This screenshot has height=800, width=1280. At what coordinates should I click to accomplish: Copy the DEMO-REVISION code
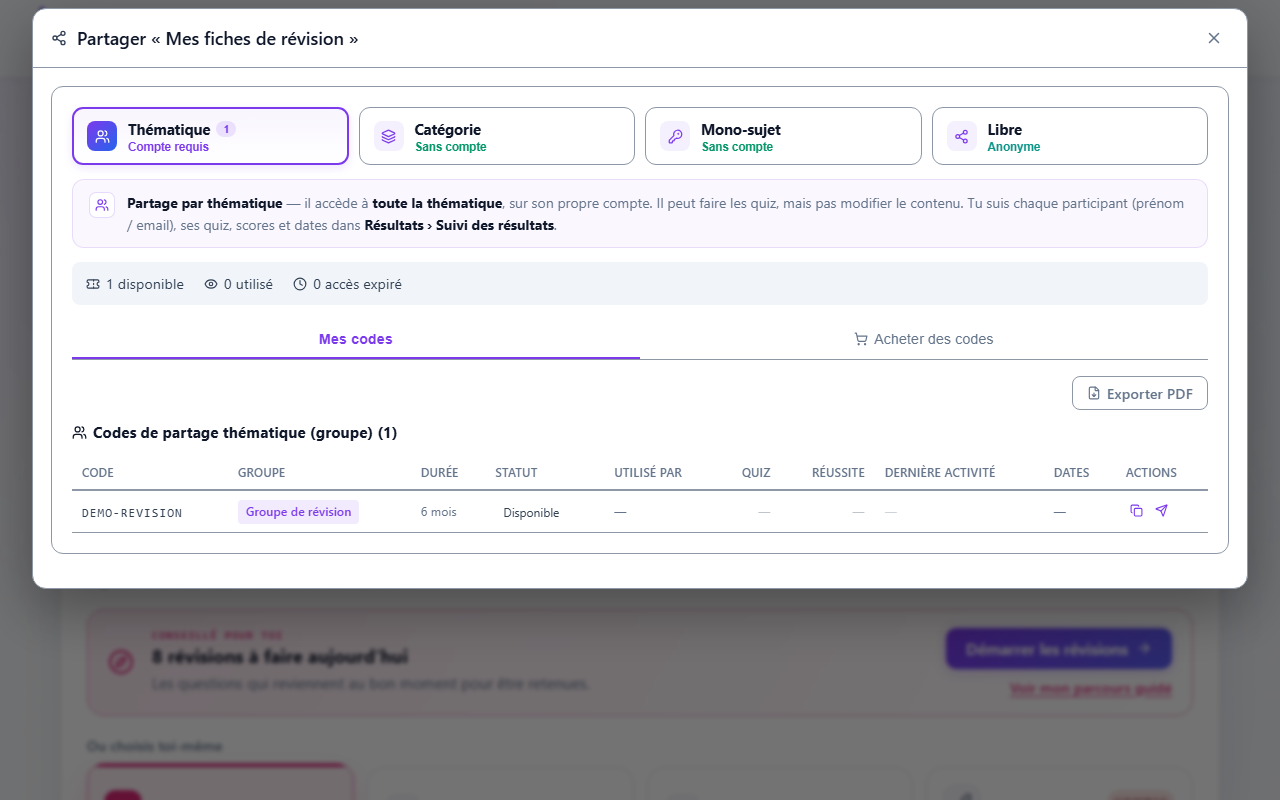1136,511
